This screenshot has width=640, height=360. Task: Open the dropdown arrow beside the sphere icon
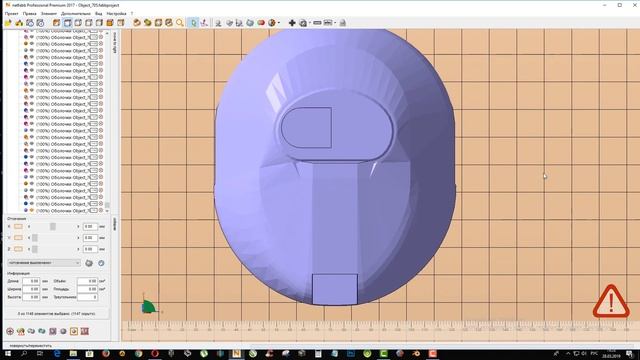279,23
